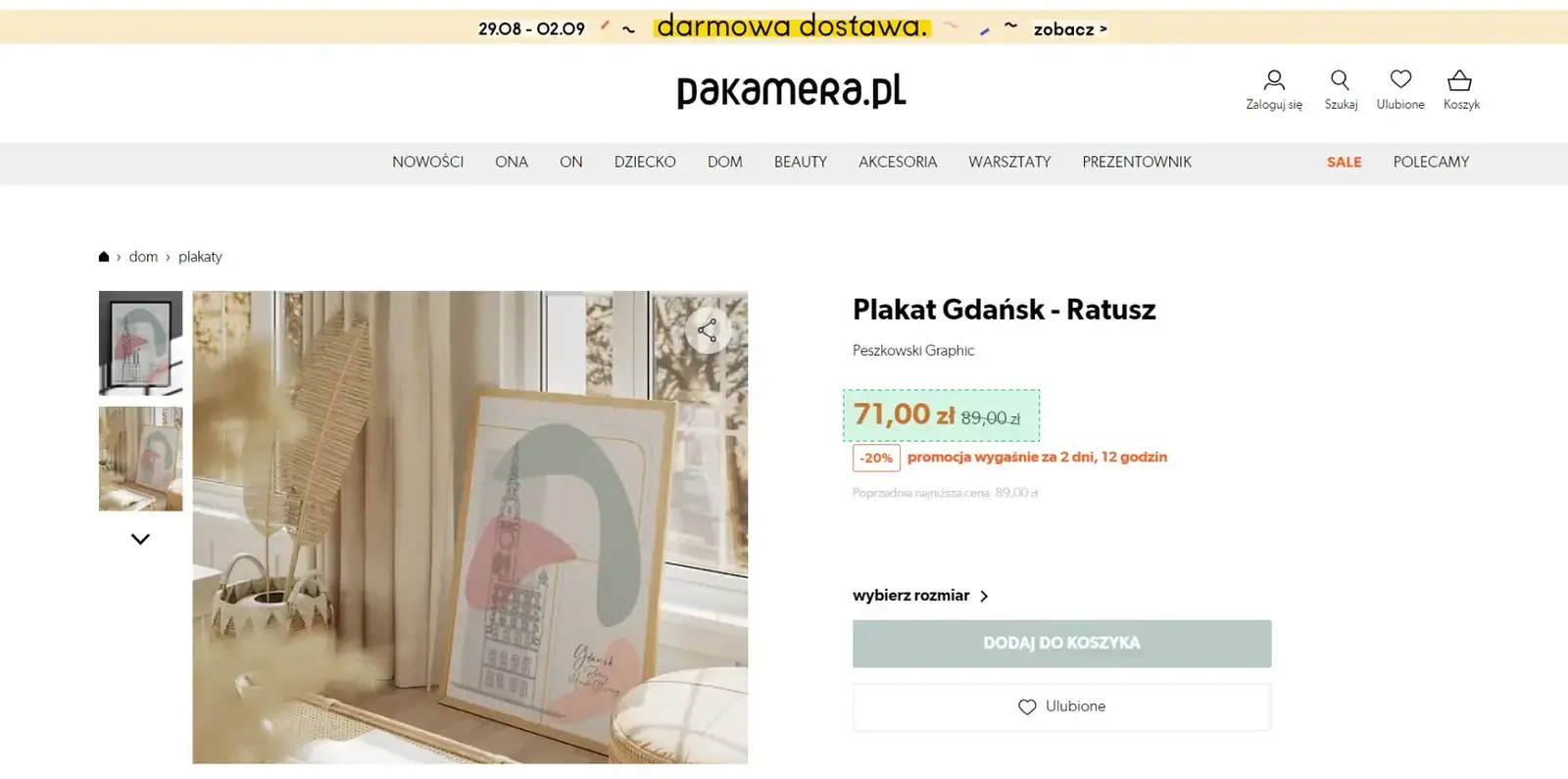
Task: Show more thumbnails with down chevron
Action: (x=140, y=539)
